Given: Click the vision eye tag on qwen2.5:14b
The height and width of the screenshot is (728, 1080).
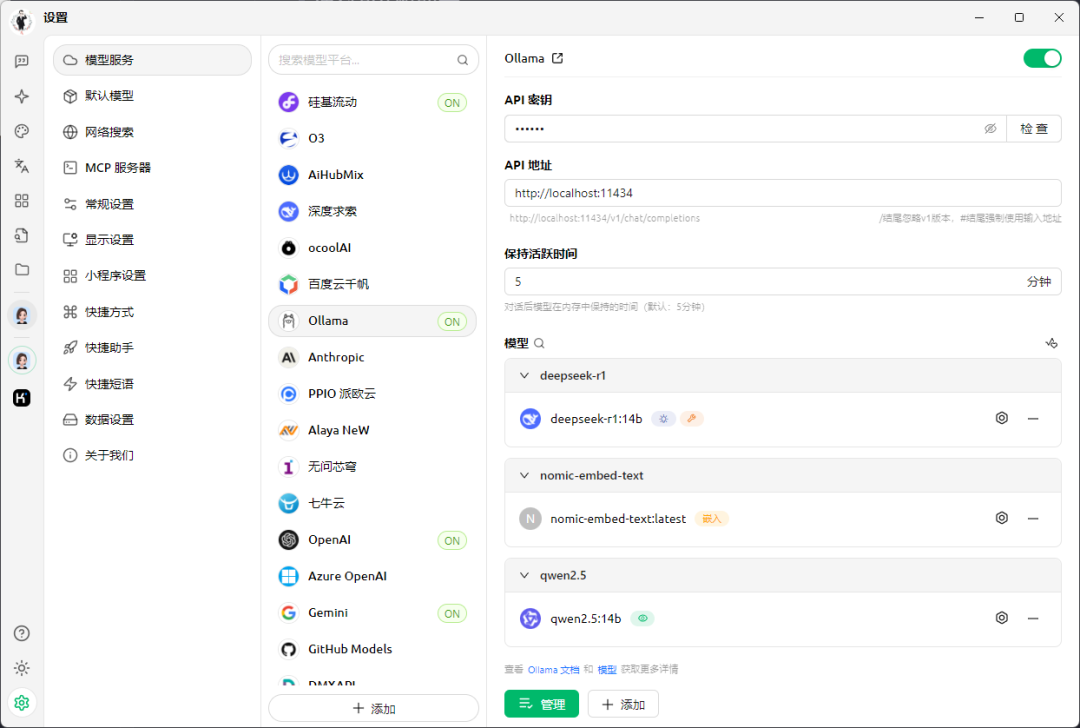Looking at the screenshot, I should click(x=643, y=618).
